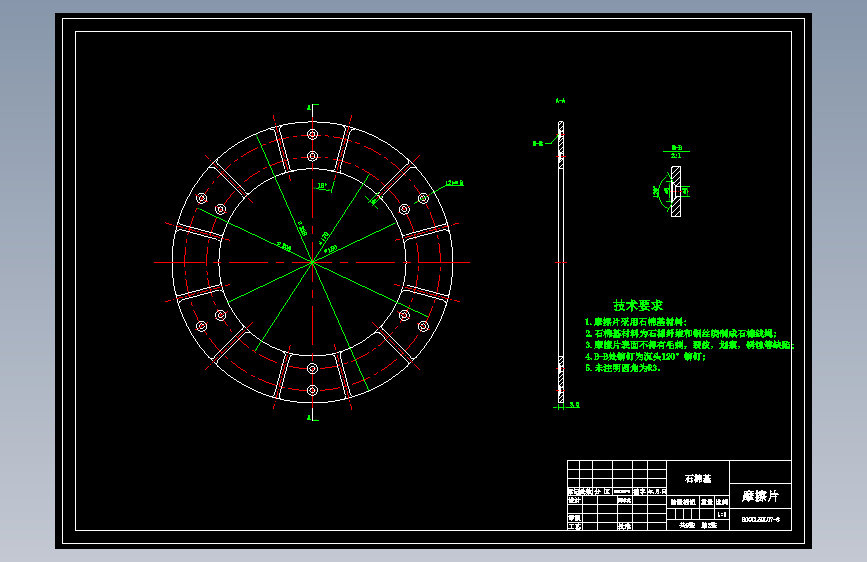The height and width of the screenshot is (562, 867).
Task: Click the 'φ180' diameter dimension text
Action: 331,249
